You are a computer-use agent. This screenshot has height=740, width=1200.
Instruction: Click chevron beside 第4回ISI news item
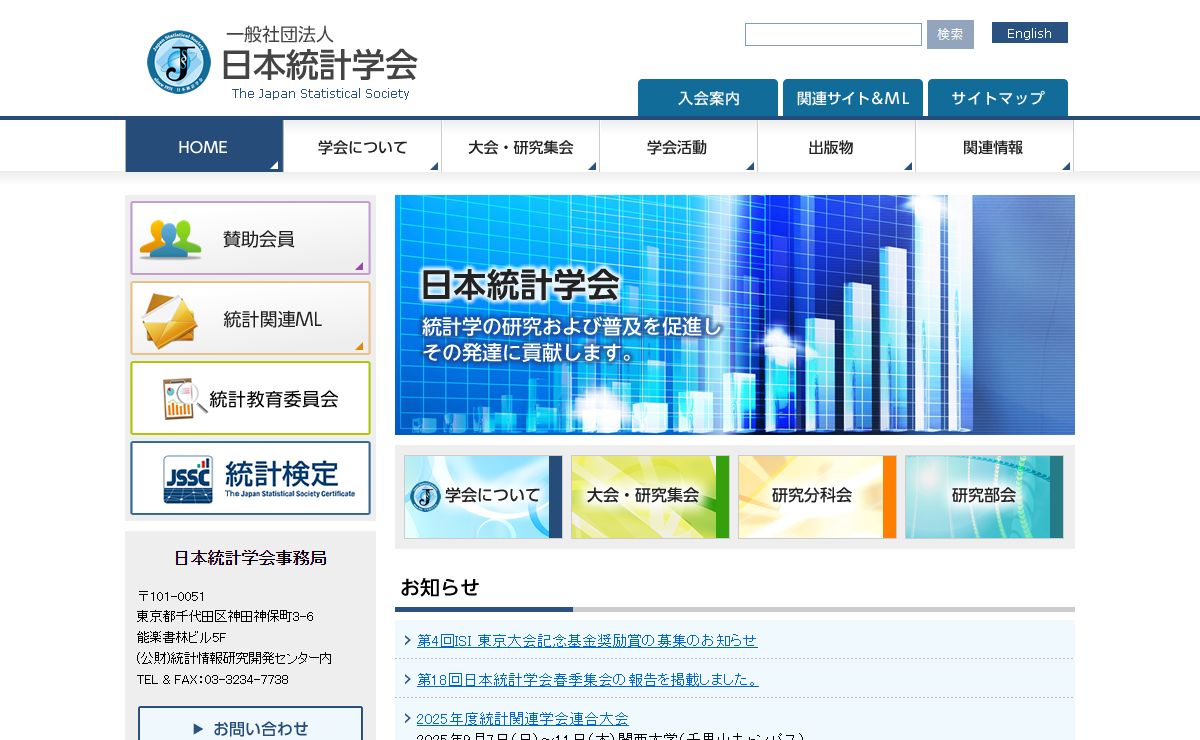[x=408, y=640]
